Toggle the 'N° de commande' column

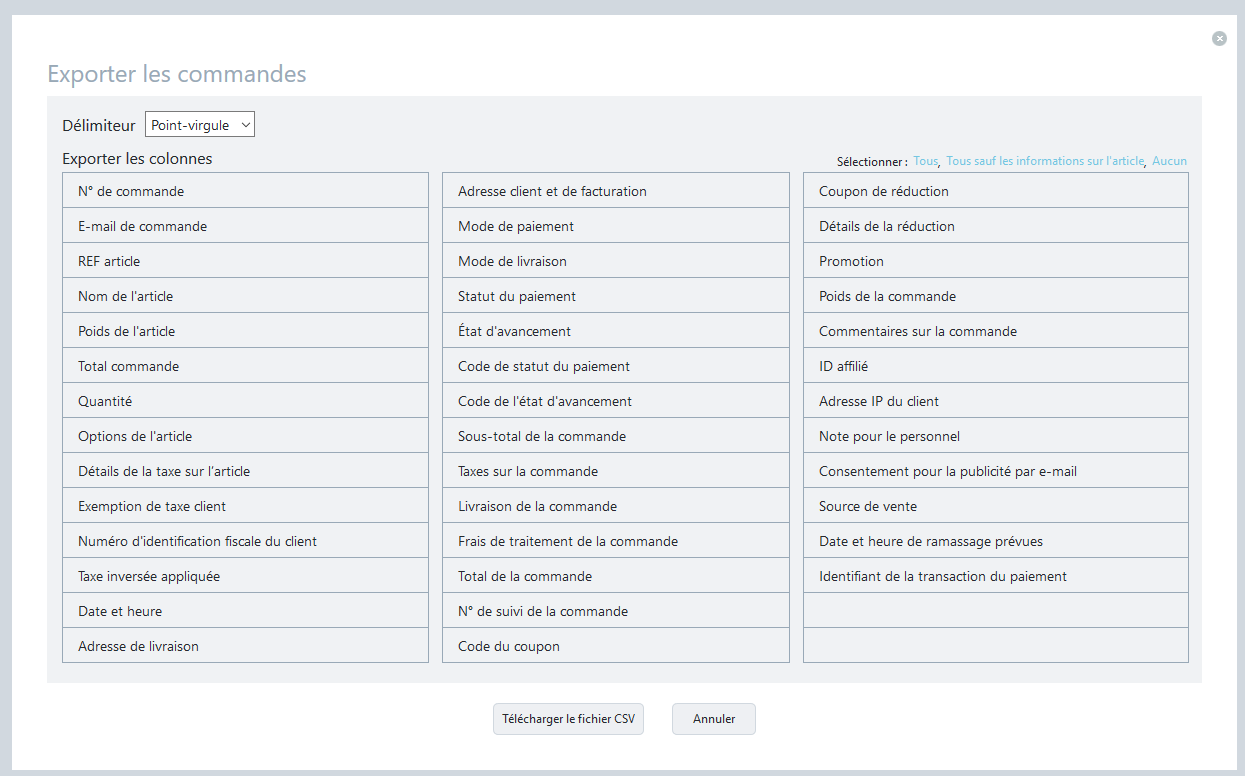pos(245,191)
